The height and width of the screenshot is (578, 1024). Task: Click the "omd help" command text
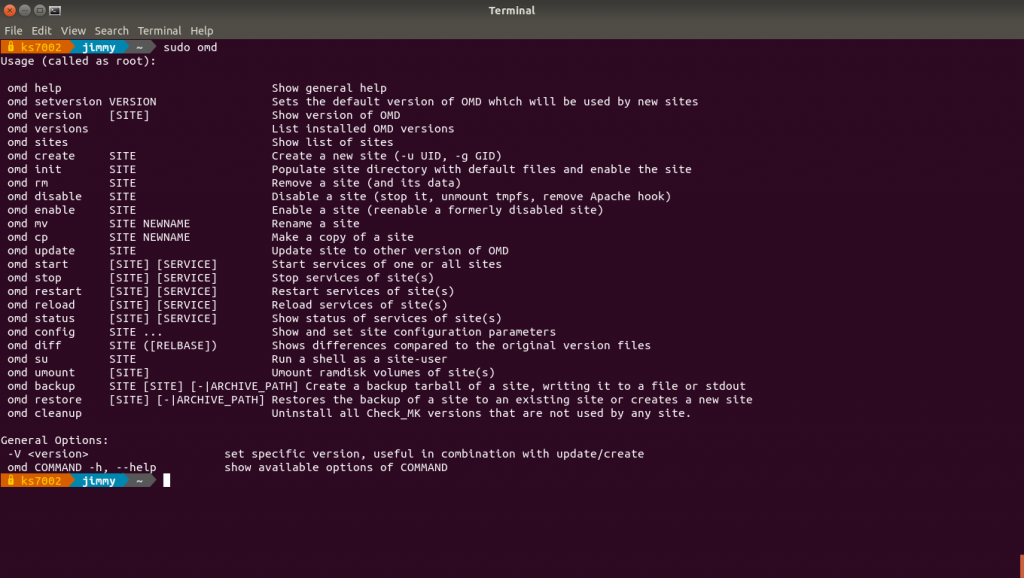35,88
